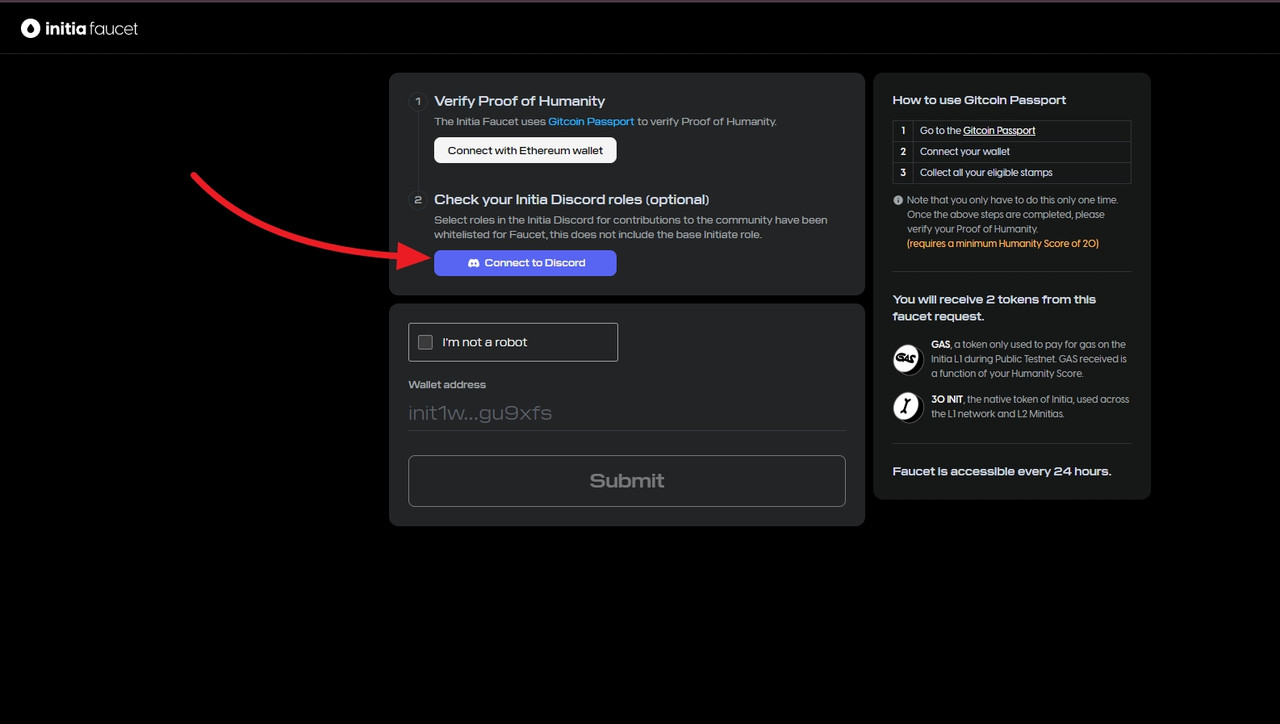Click the INIT token icon

tap(907, 406)
